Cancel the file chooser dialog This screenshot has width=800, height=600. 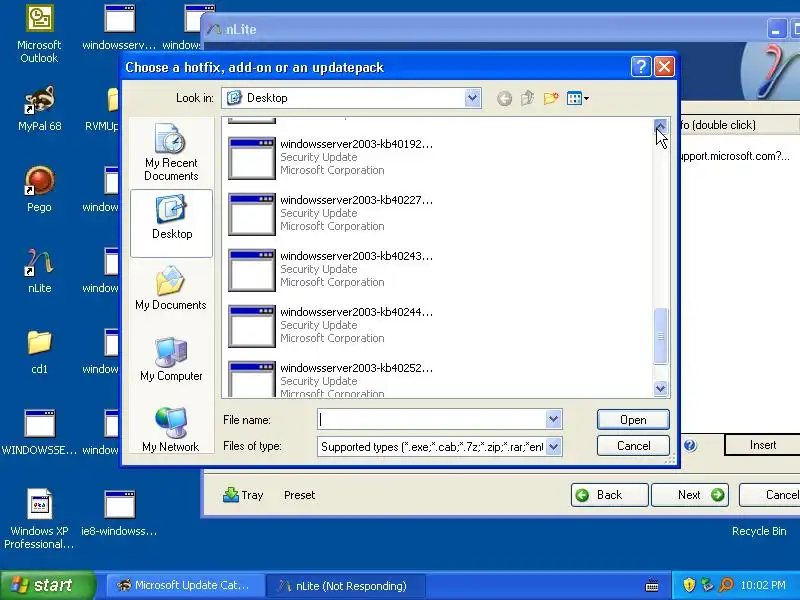click(633, 446)
